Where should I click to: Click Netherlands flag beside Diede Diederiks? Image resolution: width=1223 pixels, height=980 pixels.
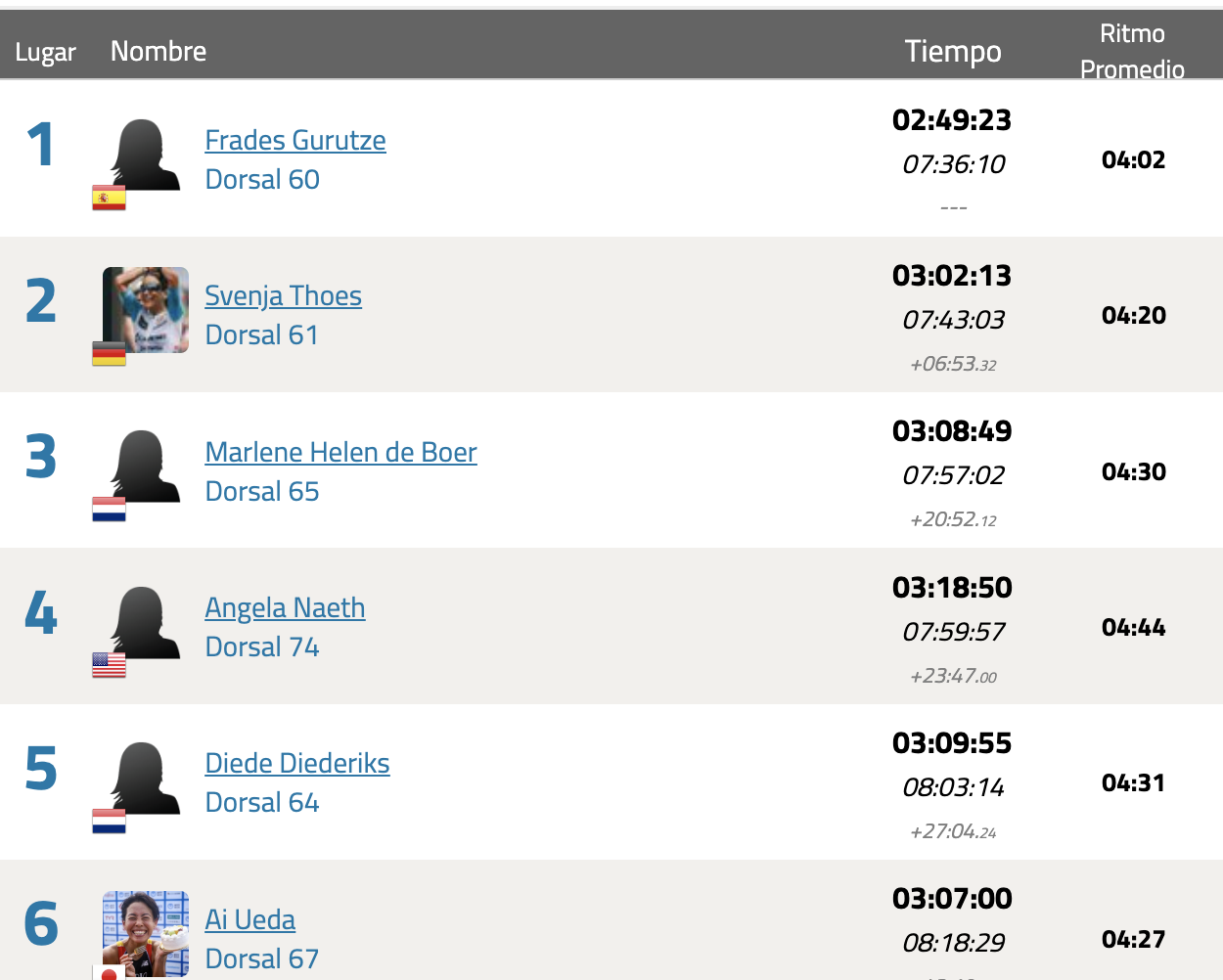(x=109, y=822)
